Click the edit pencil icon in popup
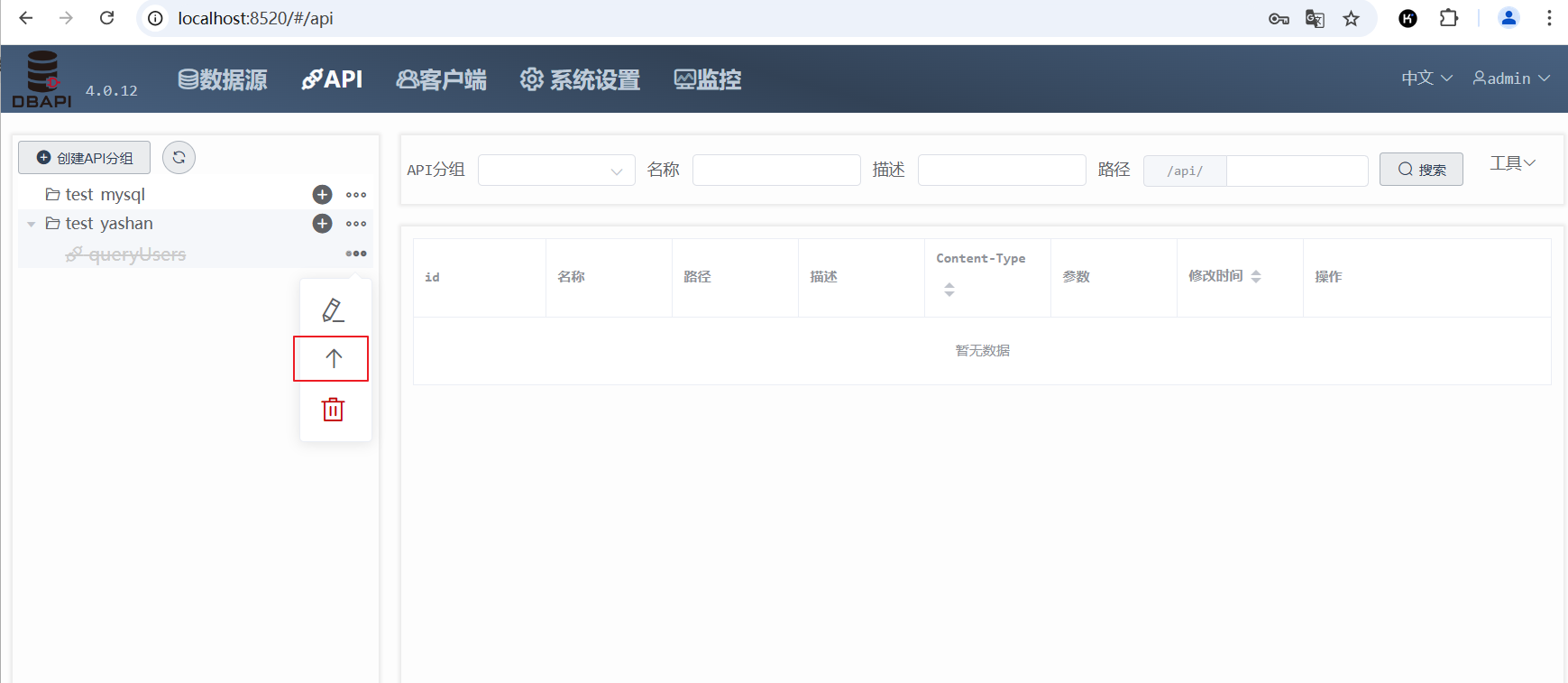 [333, 310]
